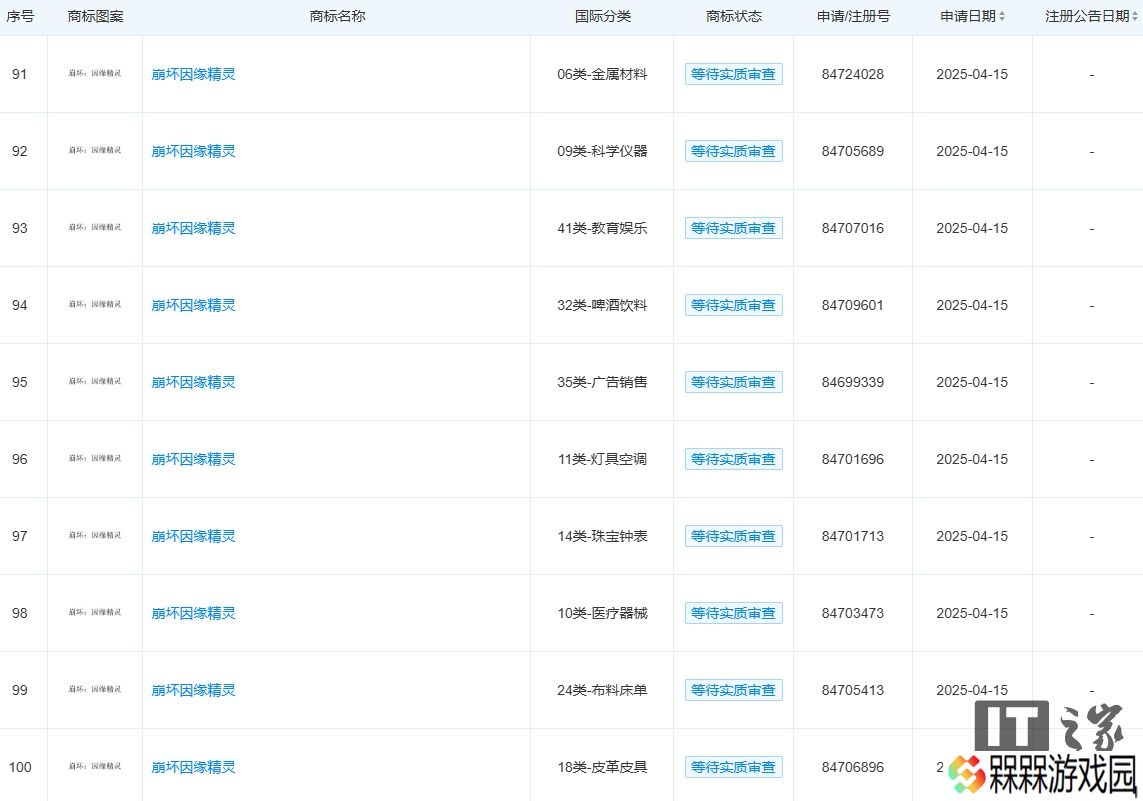View trademark image thumbnail in row 100
The width and height of the screenshot is (1143, 801).
(x=95, y=766)
